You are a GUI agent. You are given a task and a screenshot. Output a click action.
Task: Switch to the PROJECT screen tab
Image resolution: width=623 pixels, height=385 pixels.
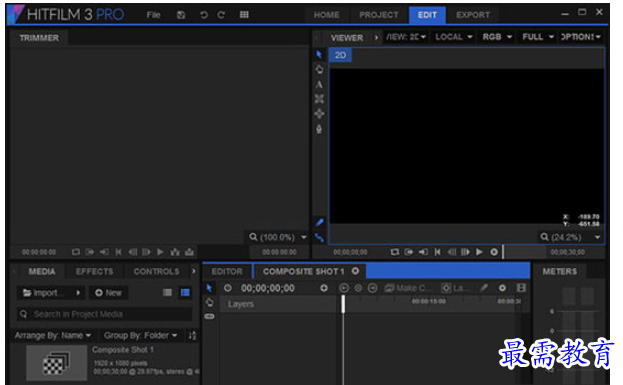pyautogui.click(x=379, y=15)
